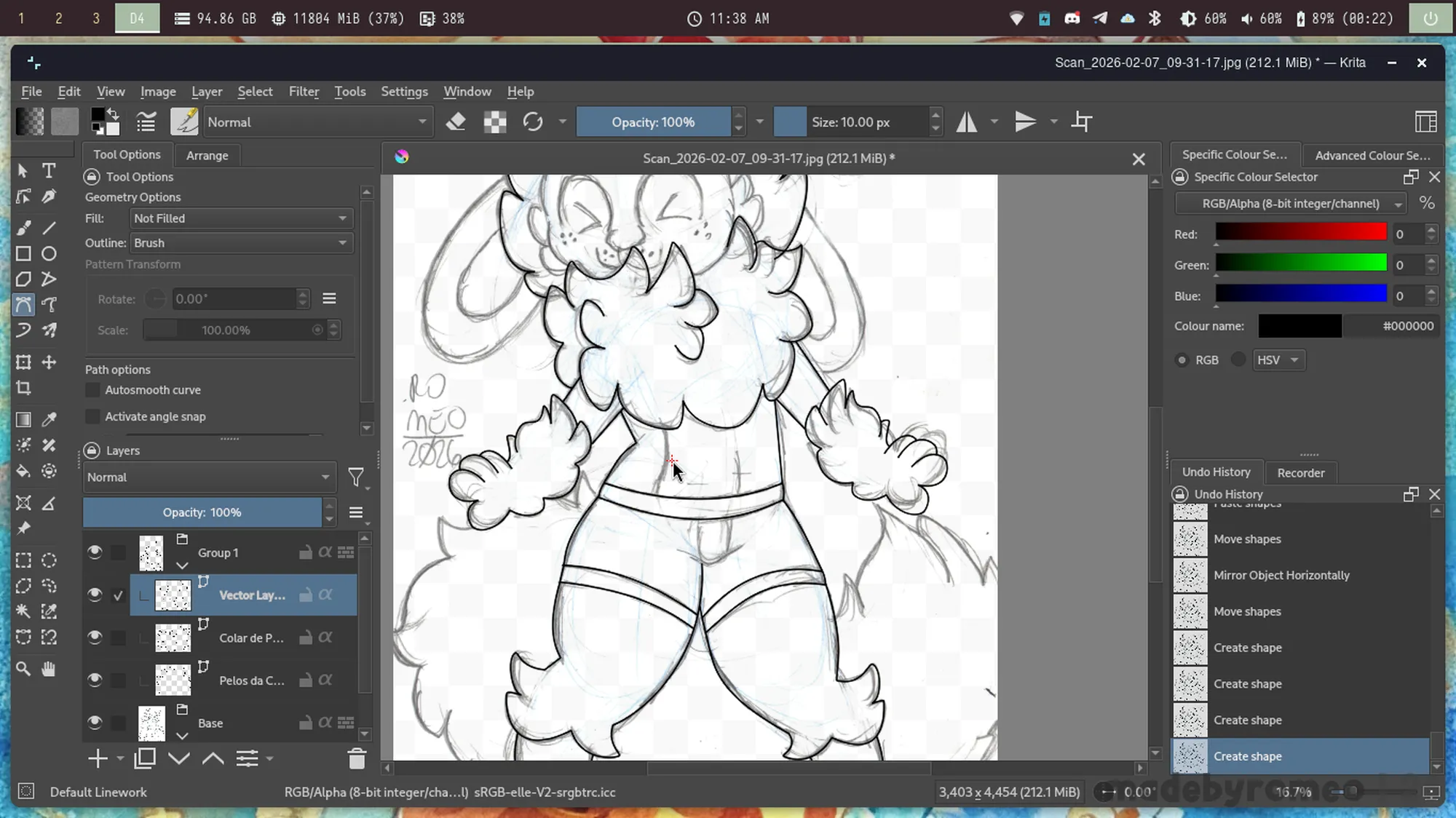Open the Outline dropdown set to Brush
Viewport: 1456px width, 818px height.
pyautogui.click(x=240, y=243)
